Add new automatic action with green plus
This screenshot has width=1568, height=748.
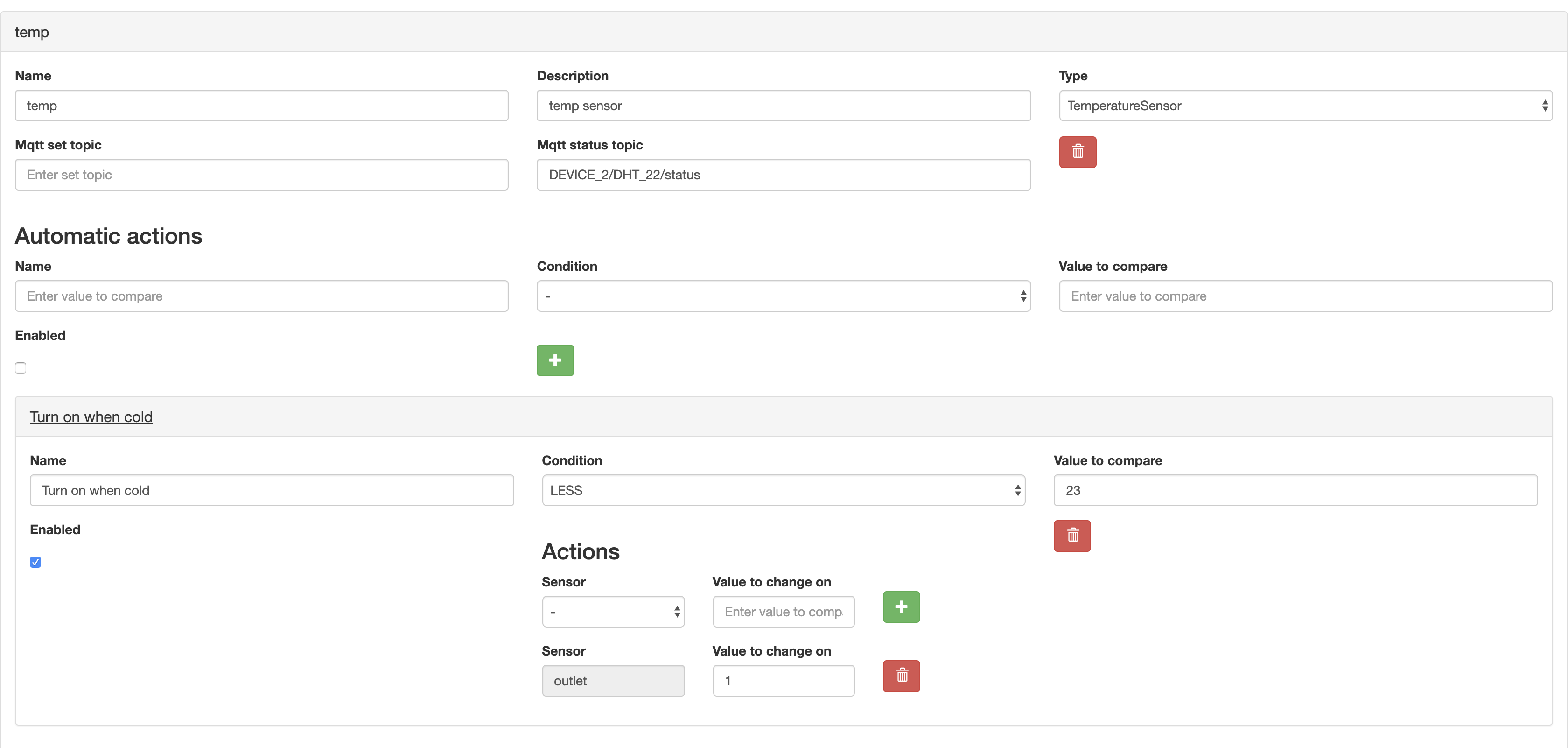[x=554, y=360]
